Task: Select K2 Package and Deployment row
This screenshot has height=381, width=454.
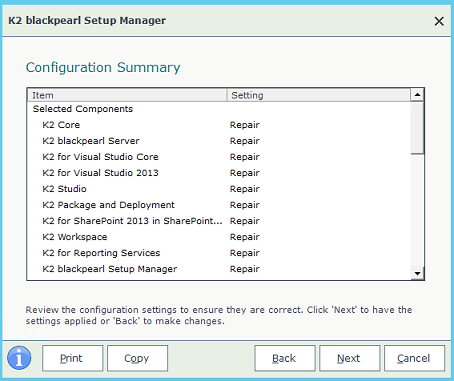Action: 219,205
